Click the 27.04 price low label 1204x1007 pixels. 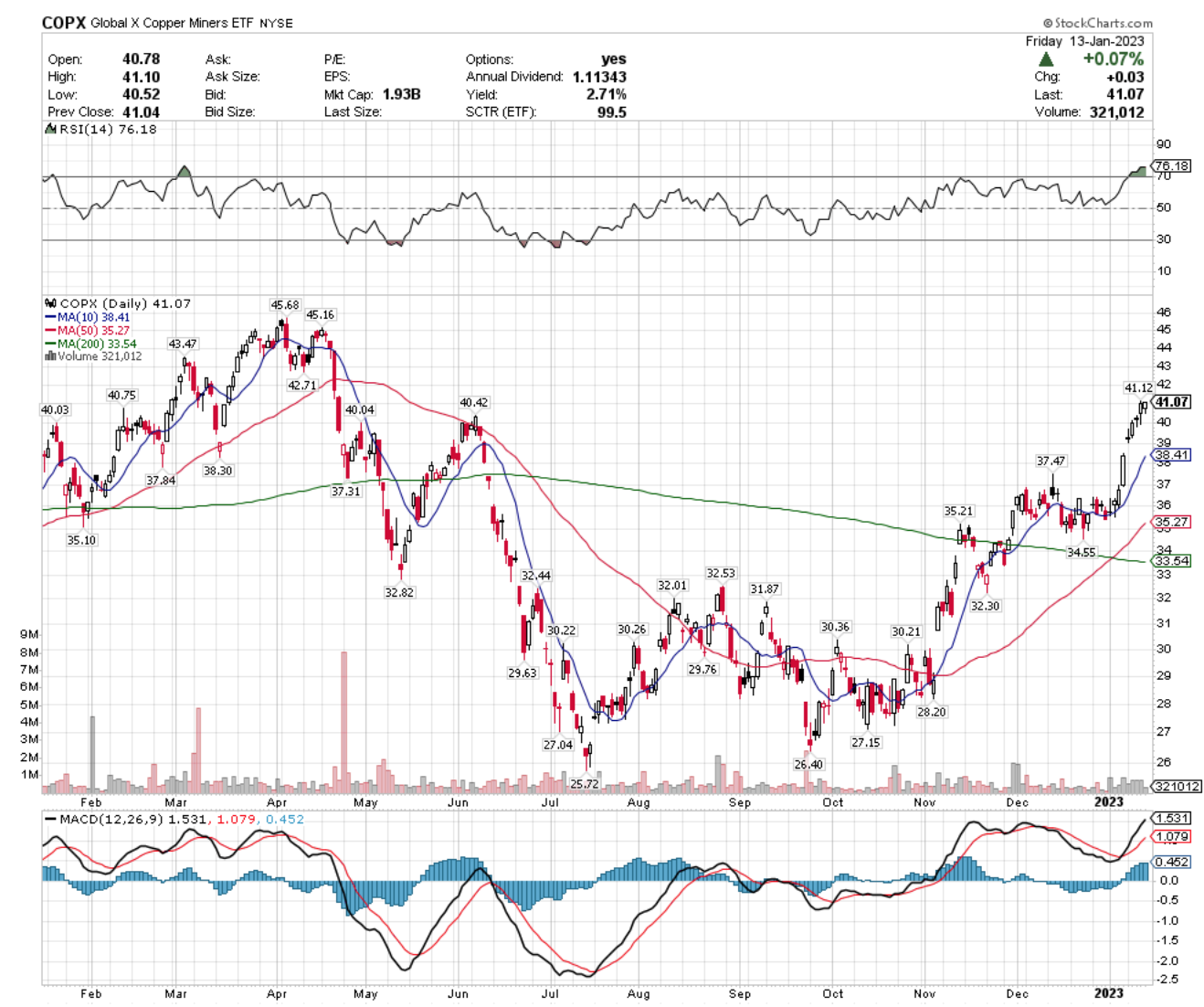(x=557, y=746)
